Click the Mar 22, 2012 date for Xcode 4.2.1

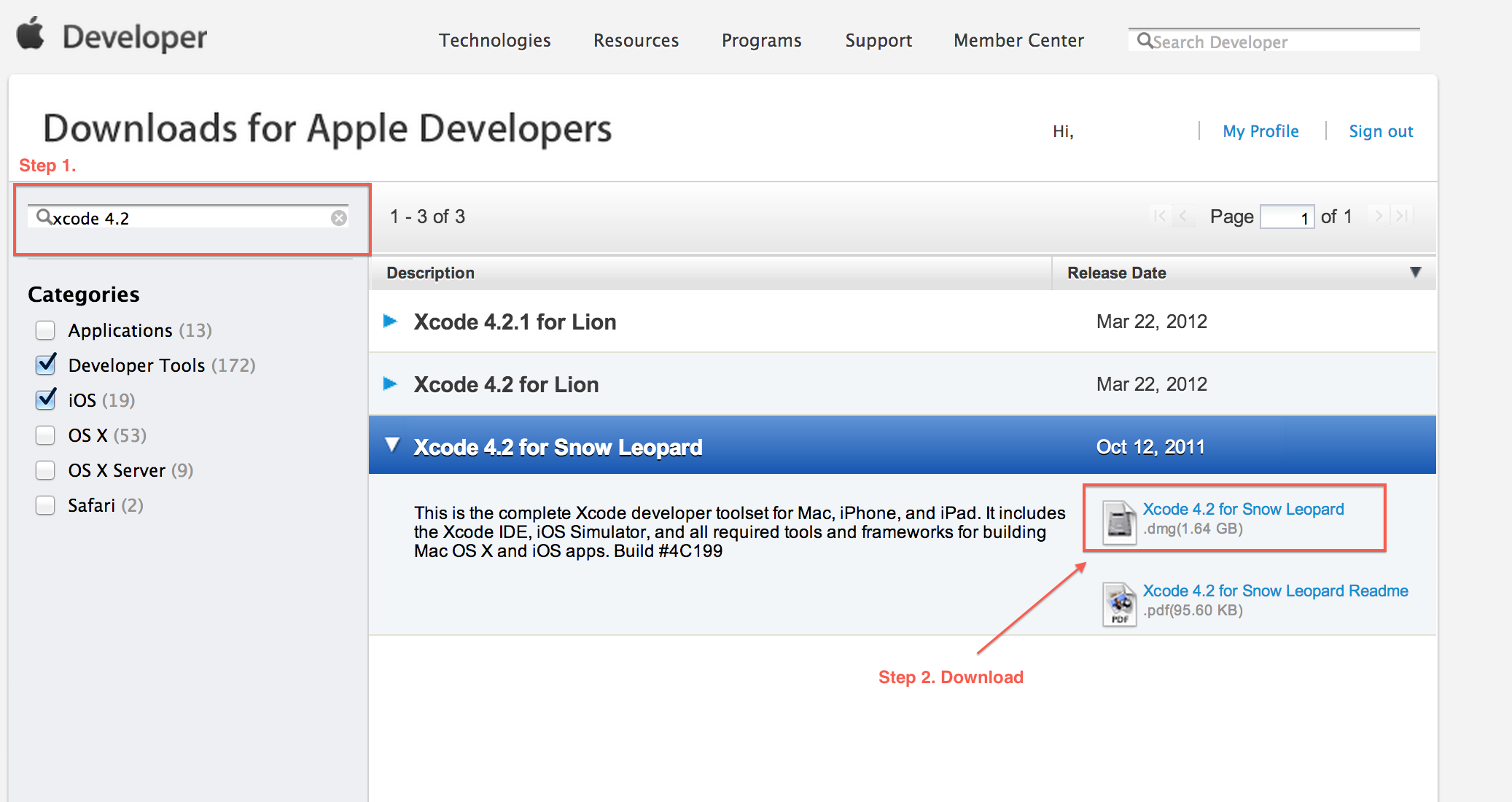pyautogui.click(x=1152, y=322)
